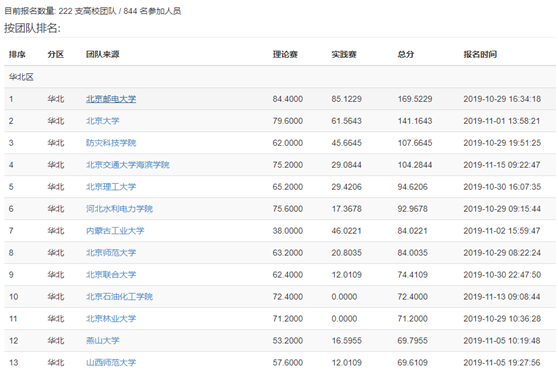Viewport: 558px width, 371px height.
Task: Click timestamp 2019-10-29 19:51:25
Action: pyautogui.click(x=502, y=143)
